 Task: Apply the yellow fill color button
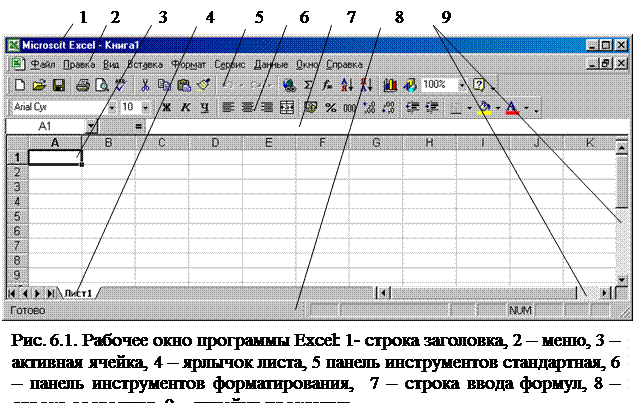(x=484, y=107)
